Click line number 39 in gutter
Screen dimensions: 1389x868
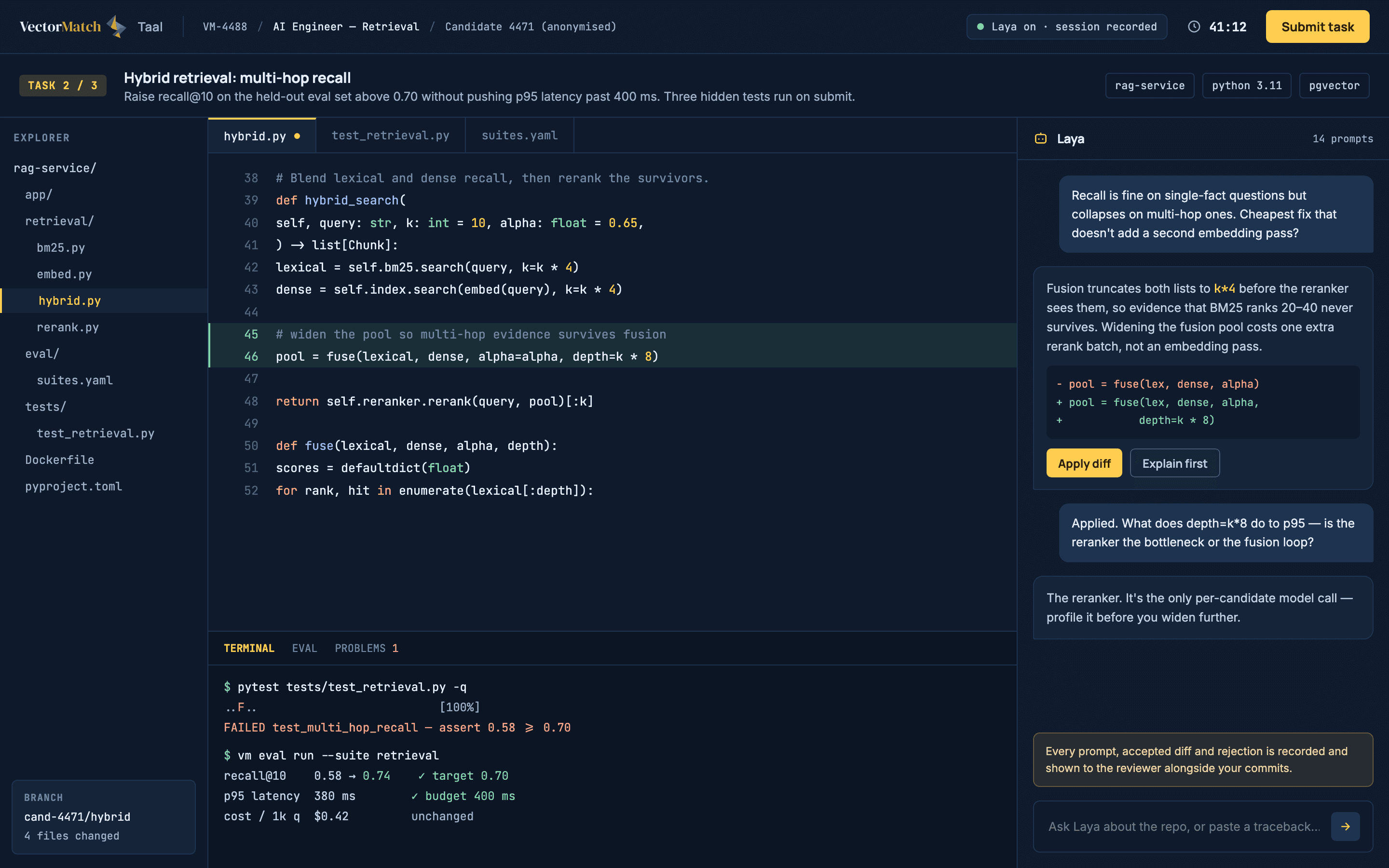251,200
